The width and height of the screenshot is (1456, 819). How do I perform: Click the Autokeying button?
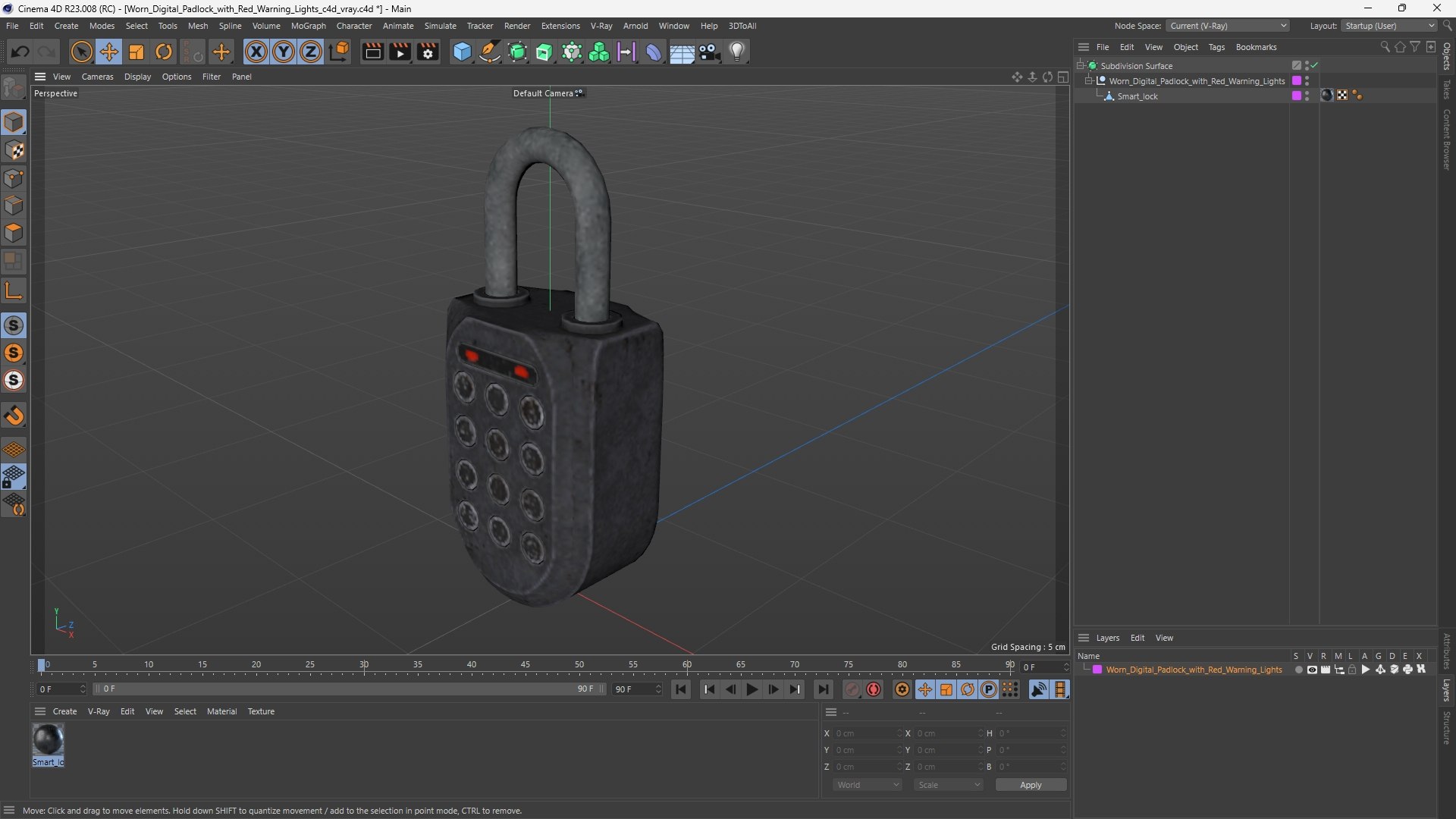tap(874, 689)
